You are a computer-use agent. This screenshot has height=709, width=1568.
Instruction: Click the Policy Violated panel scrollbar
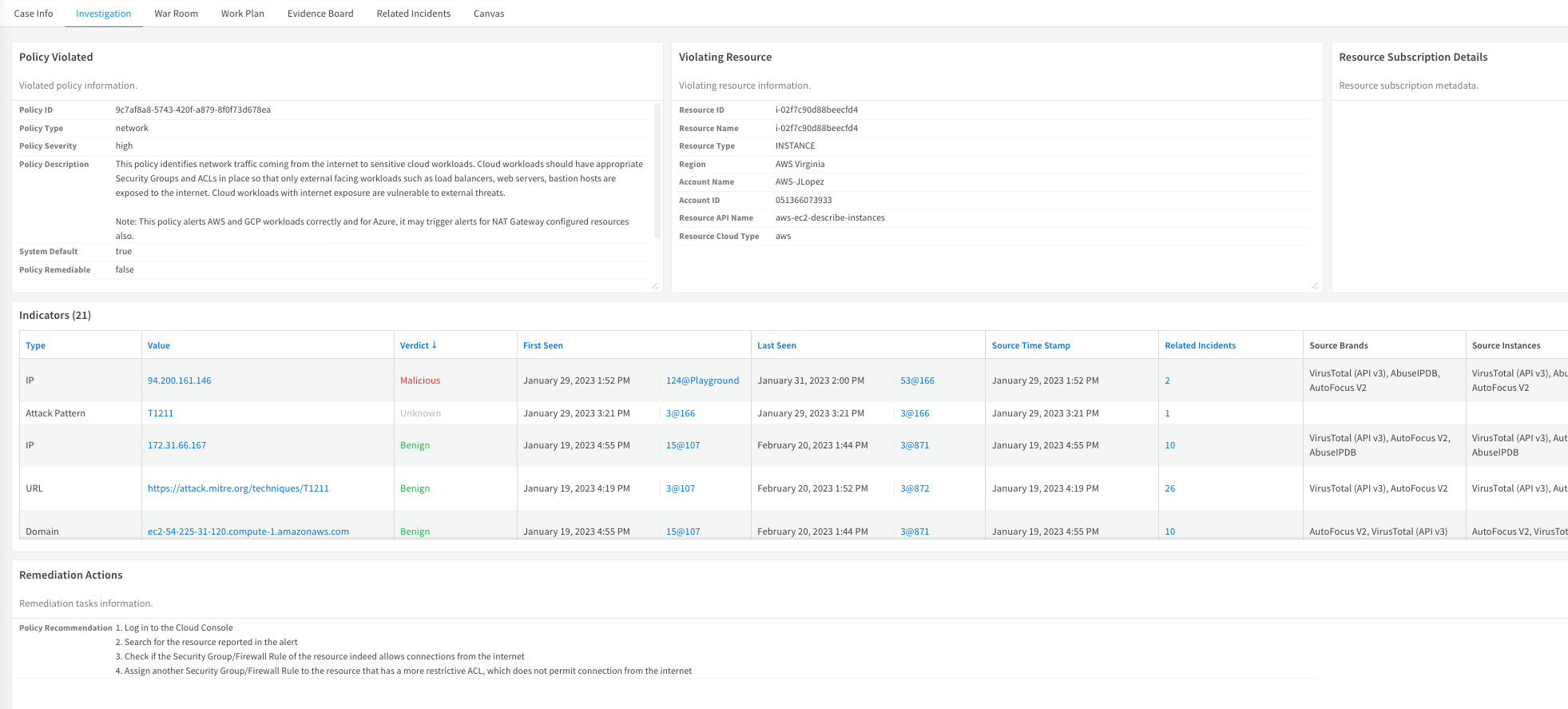tap(657, 170)
